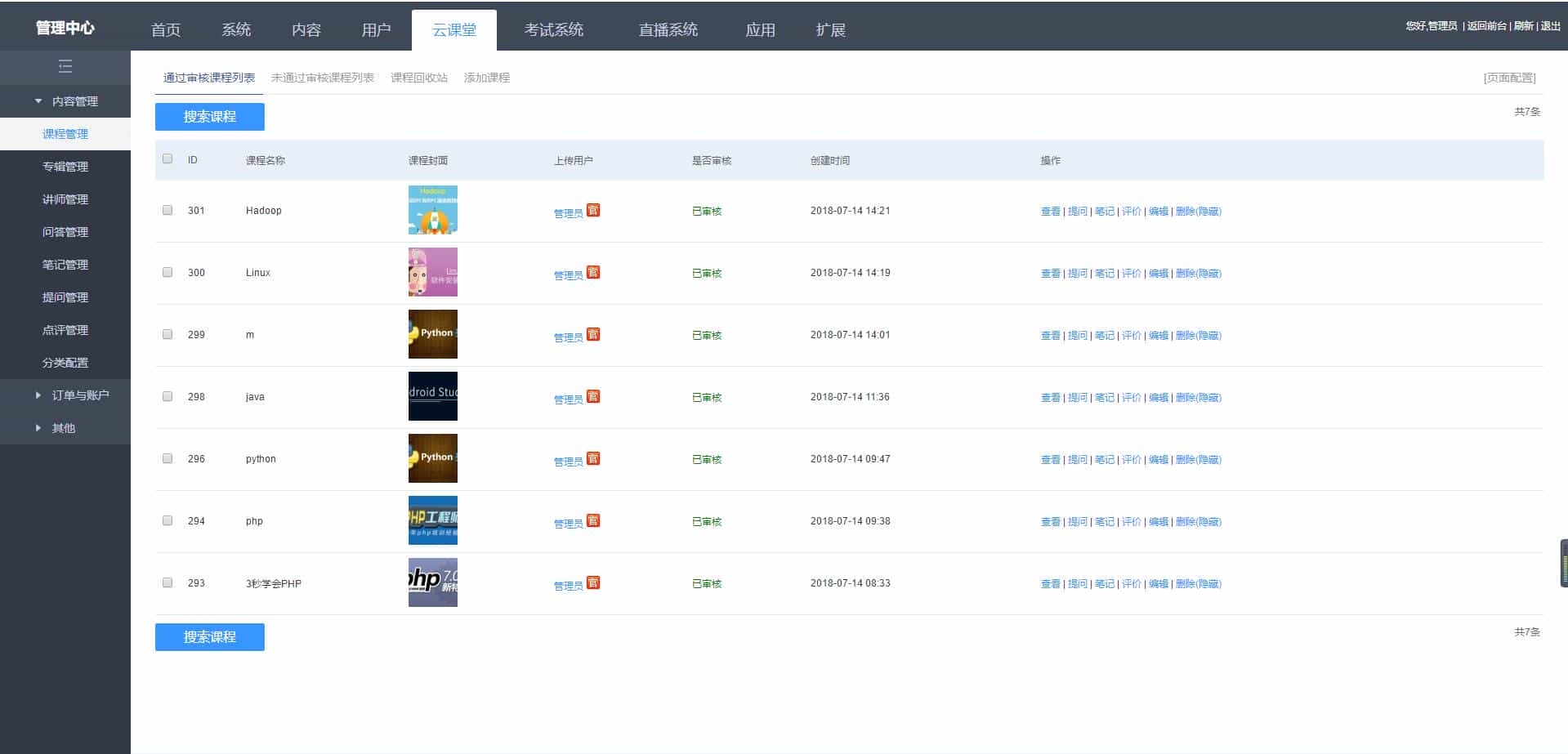Click the red official badge in php row
Viewport: 1568px width, 754px height.
click(593, 520)
